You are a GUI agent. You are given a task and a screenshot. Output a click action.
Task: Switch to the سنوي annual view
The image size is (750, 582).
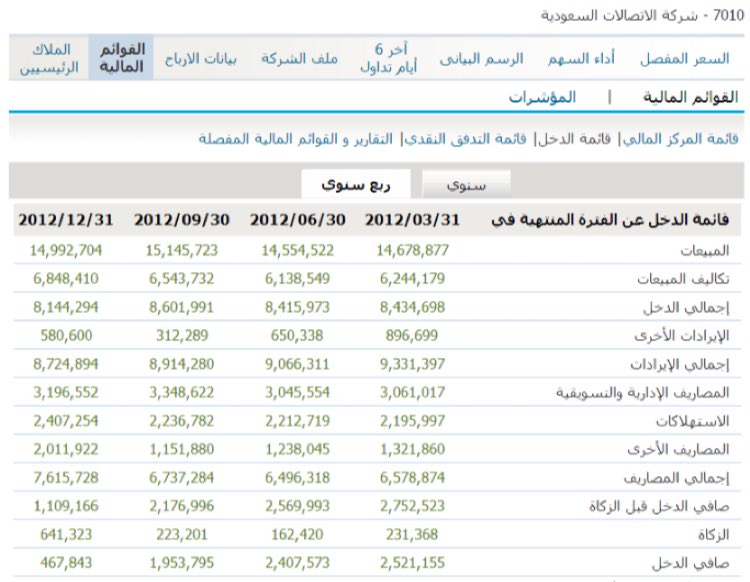click(x=466, y=185)
